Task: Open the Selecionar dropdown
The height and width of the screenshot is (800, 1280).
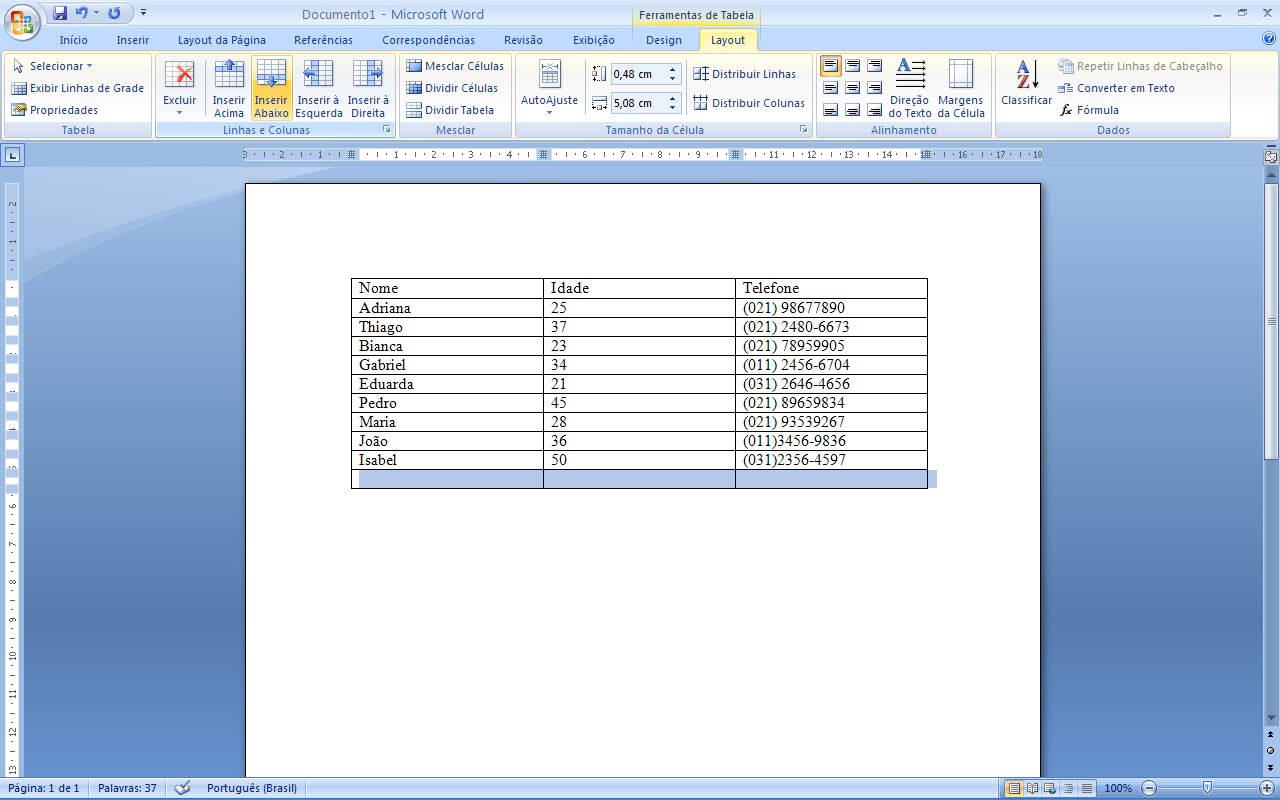Action: tap(52, 66)
